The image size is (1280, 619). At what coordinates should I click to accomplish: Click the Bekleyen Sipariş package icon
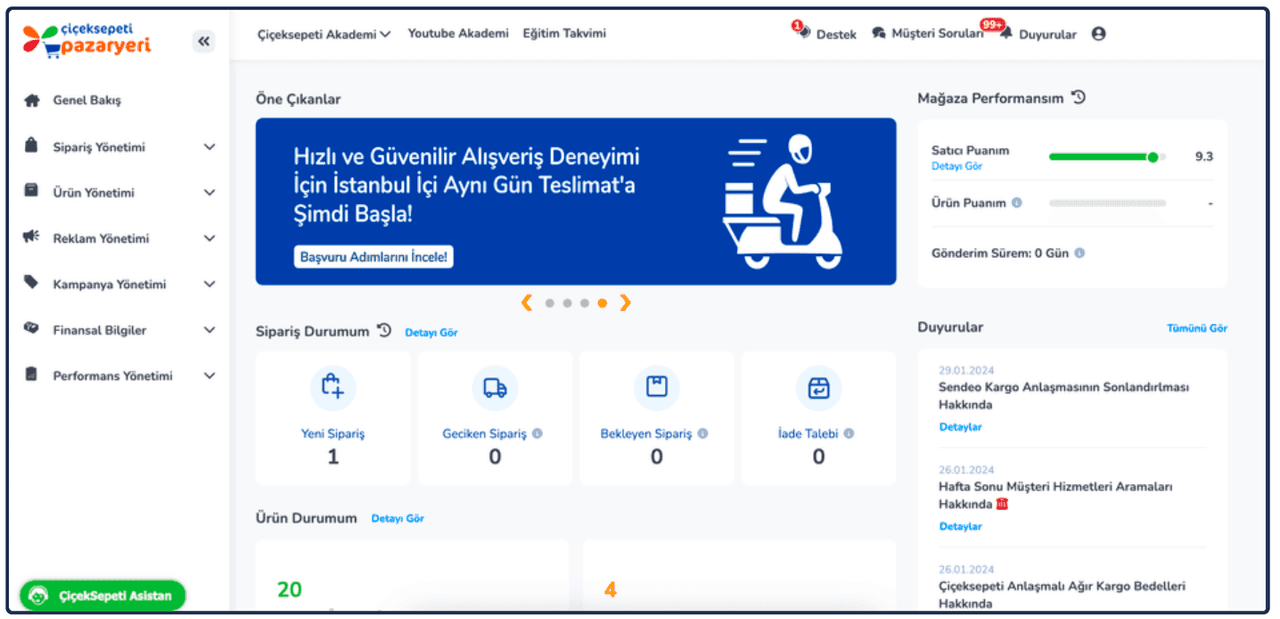tap(657, 388)
